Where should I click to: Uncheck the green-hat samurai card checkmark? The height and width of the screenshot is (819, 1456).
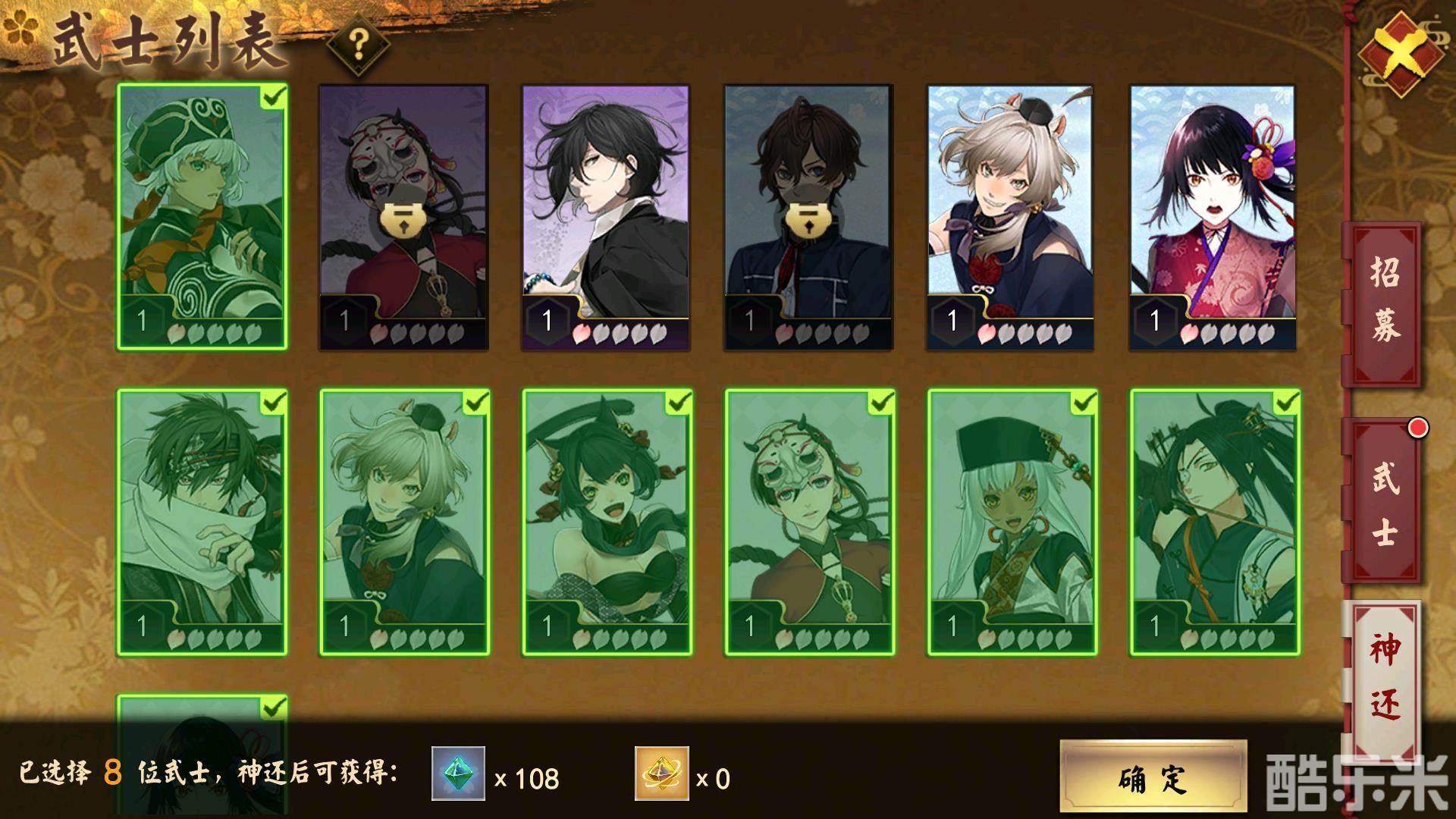[x=273, y=96]
